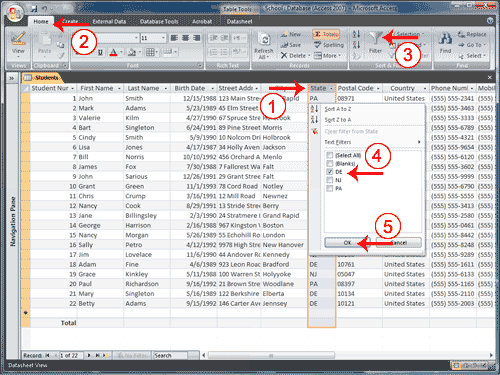Switch to the Acrobat tab
500x375 pixels.
[x=202, y=22]
